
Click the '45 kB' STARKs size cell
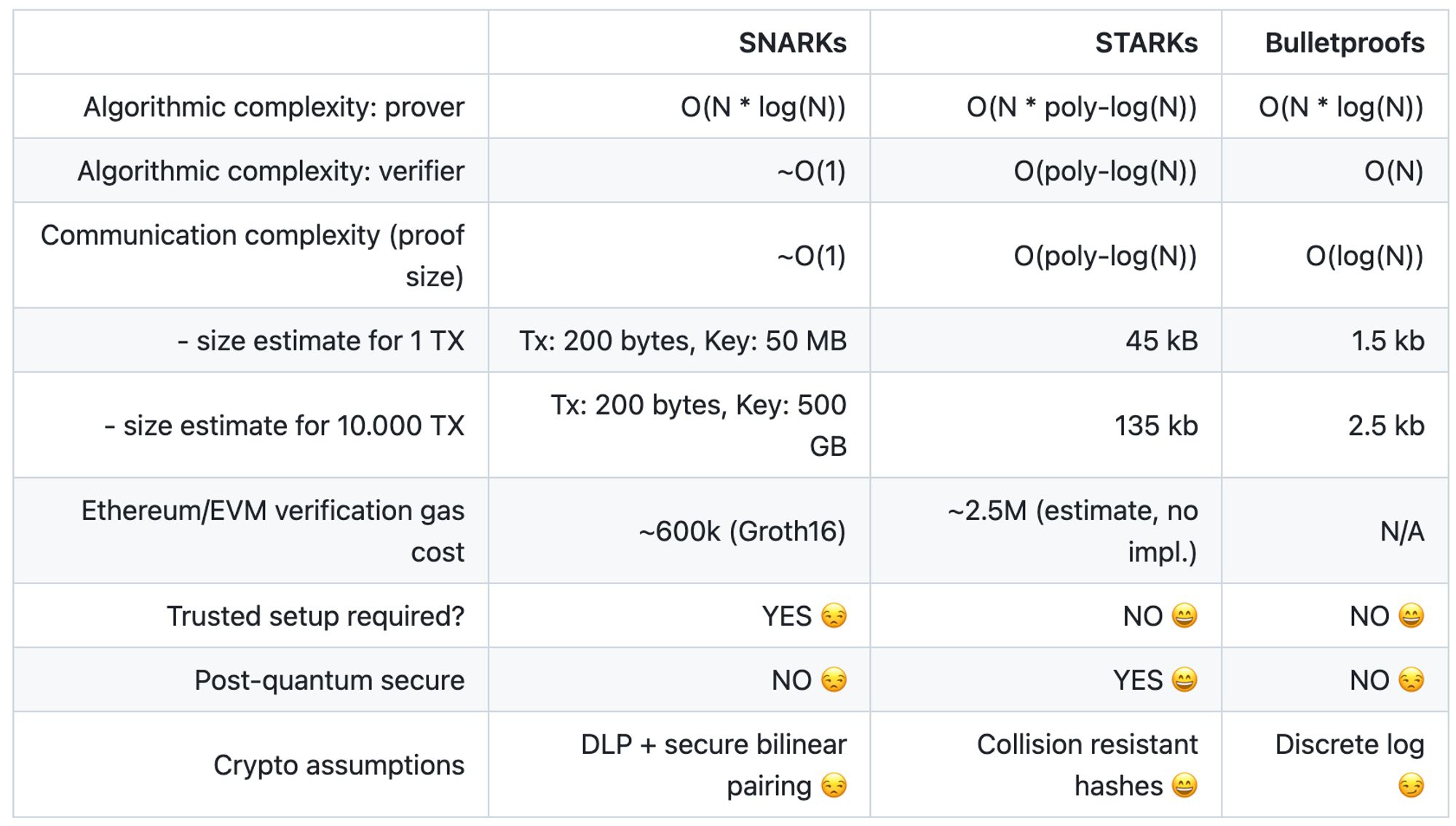point(1161,341)
